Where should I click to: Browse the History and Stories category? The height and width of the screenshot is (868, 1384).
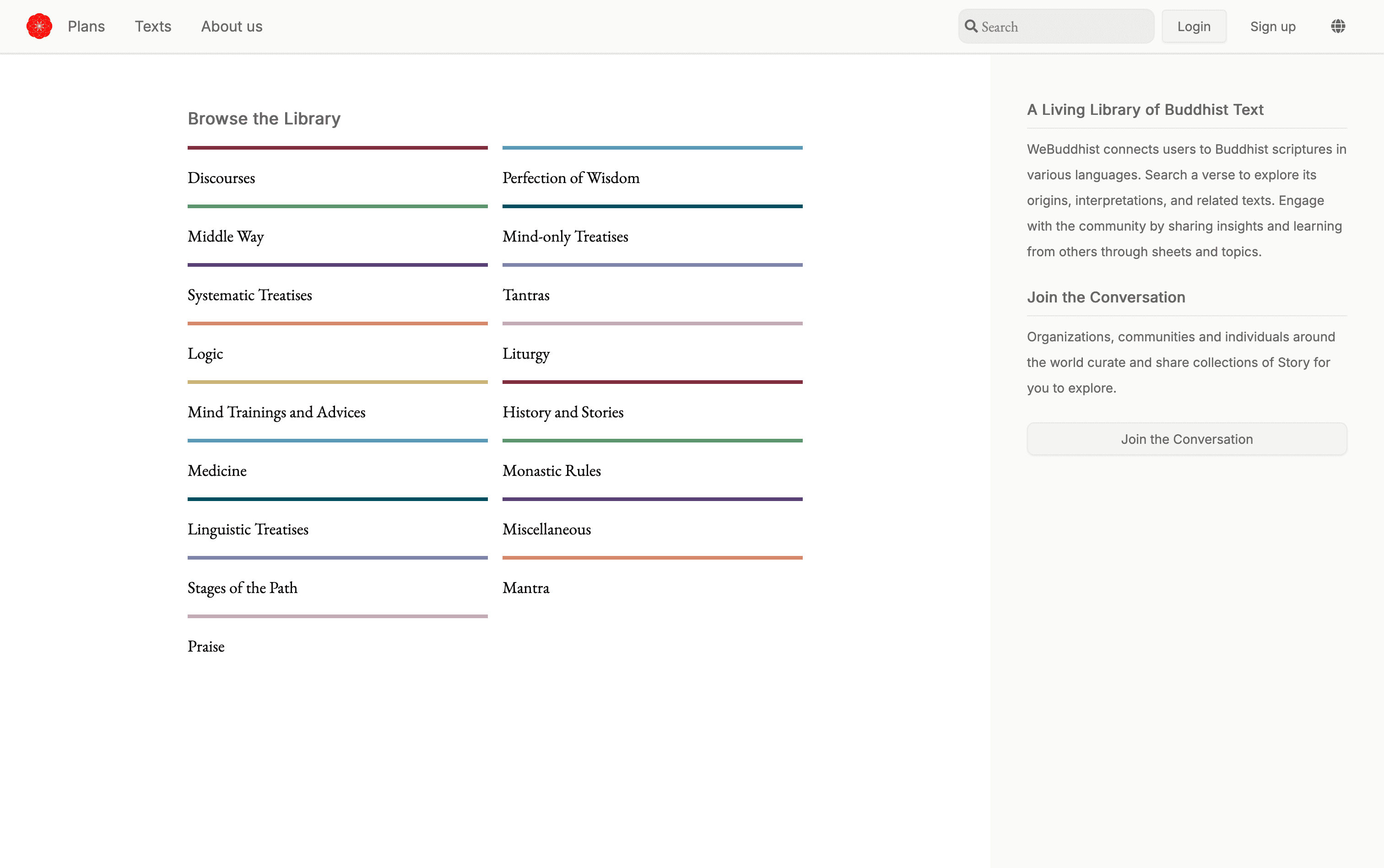pos(562,412)
